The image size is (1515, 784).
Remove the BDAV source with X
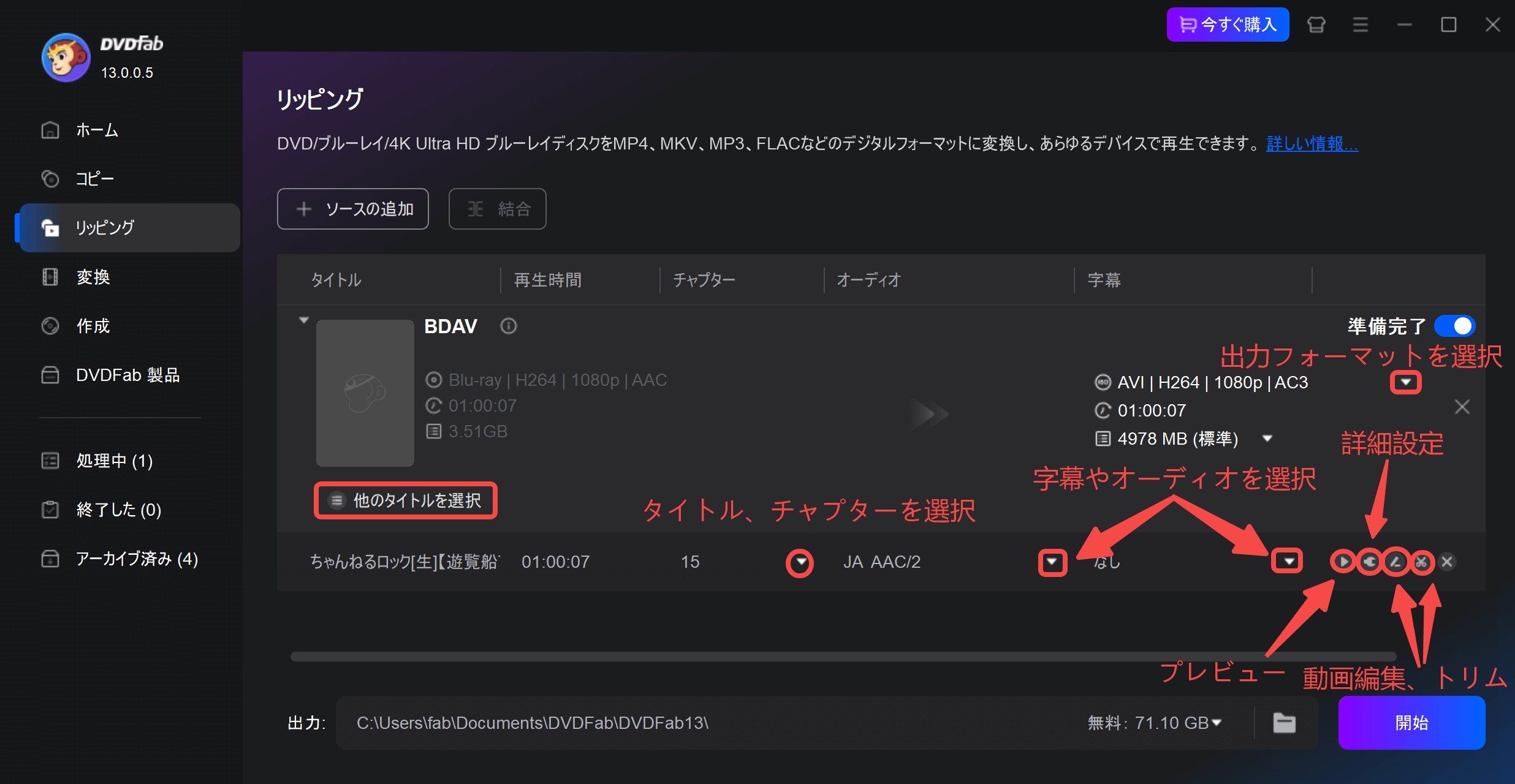(x=1462, y=407)
